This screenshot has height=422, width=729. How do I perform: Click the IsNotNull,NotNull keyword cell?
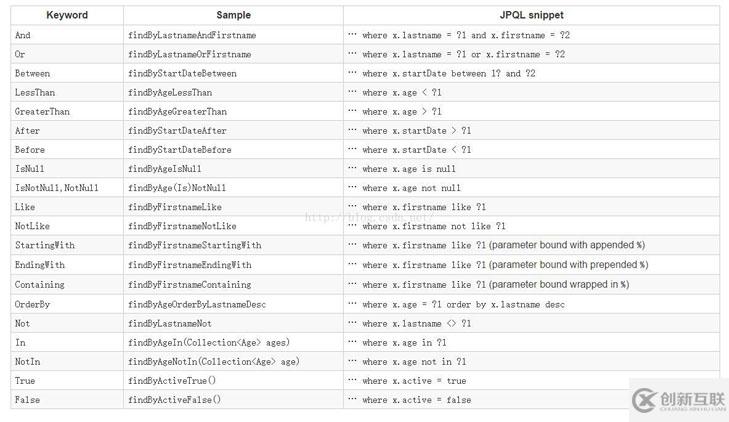tap(67, 188)
